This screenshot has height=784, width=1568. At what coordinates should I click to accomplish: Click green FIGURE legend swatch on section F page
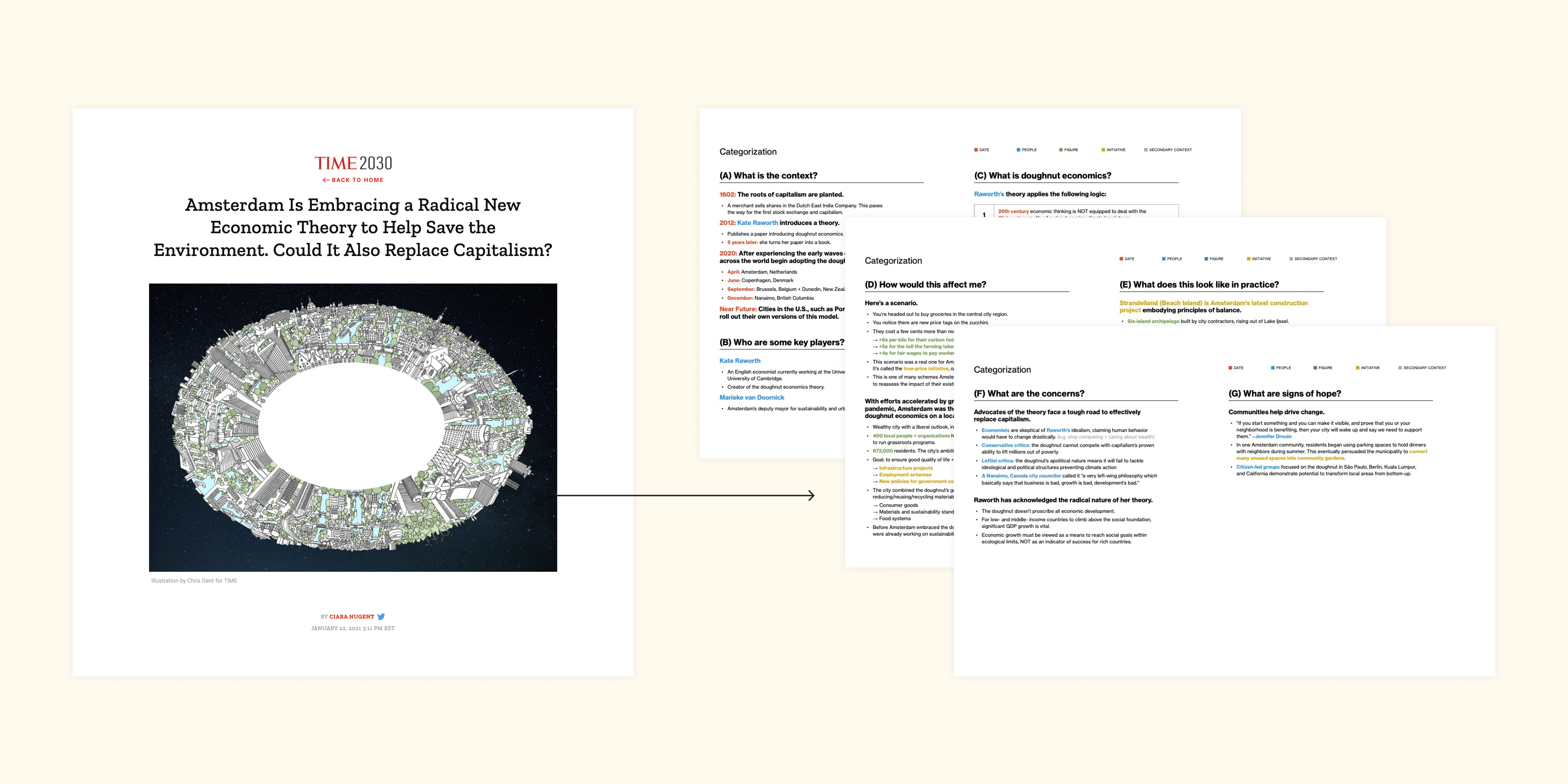1315,368
